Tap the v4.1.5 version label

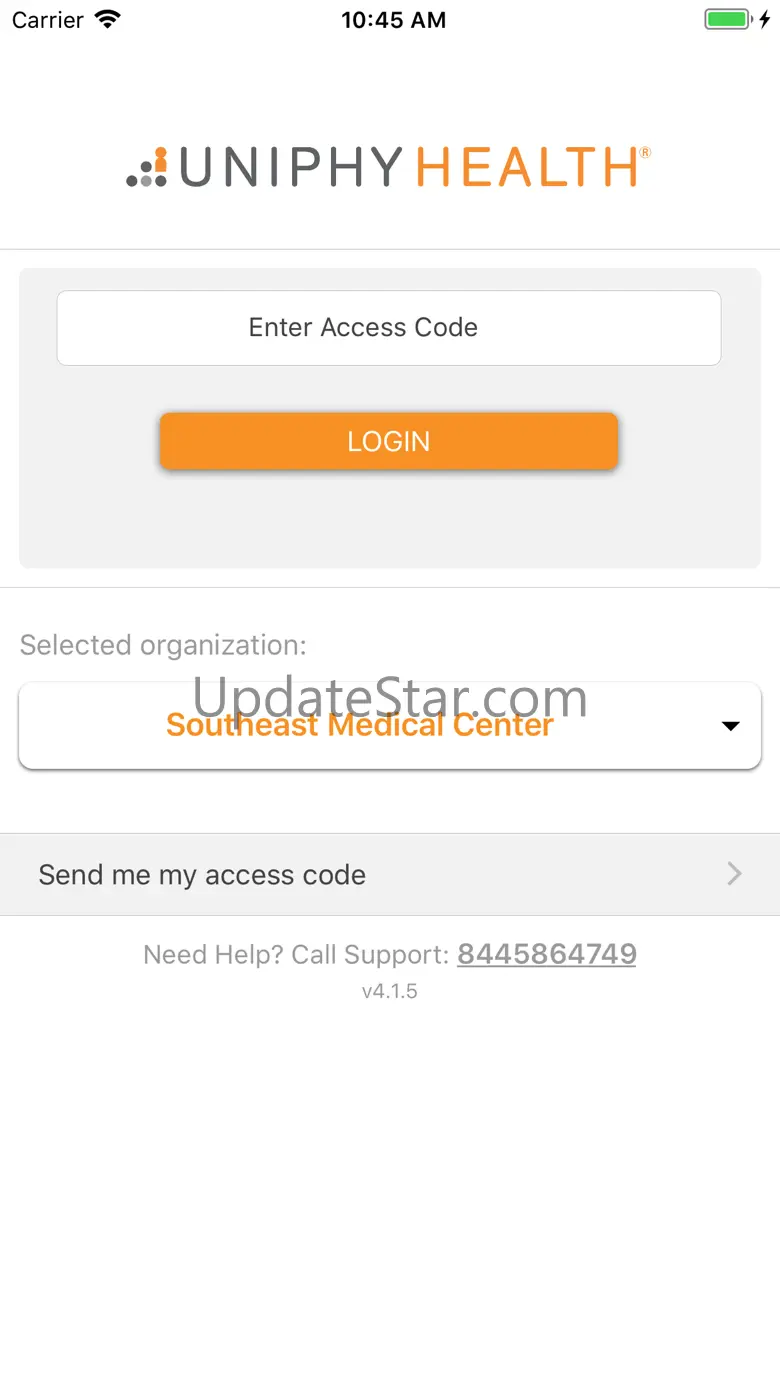pos(390,991)
